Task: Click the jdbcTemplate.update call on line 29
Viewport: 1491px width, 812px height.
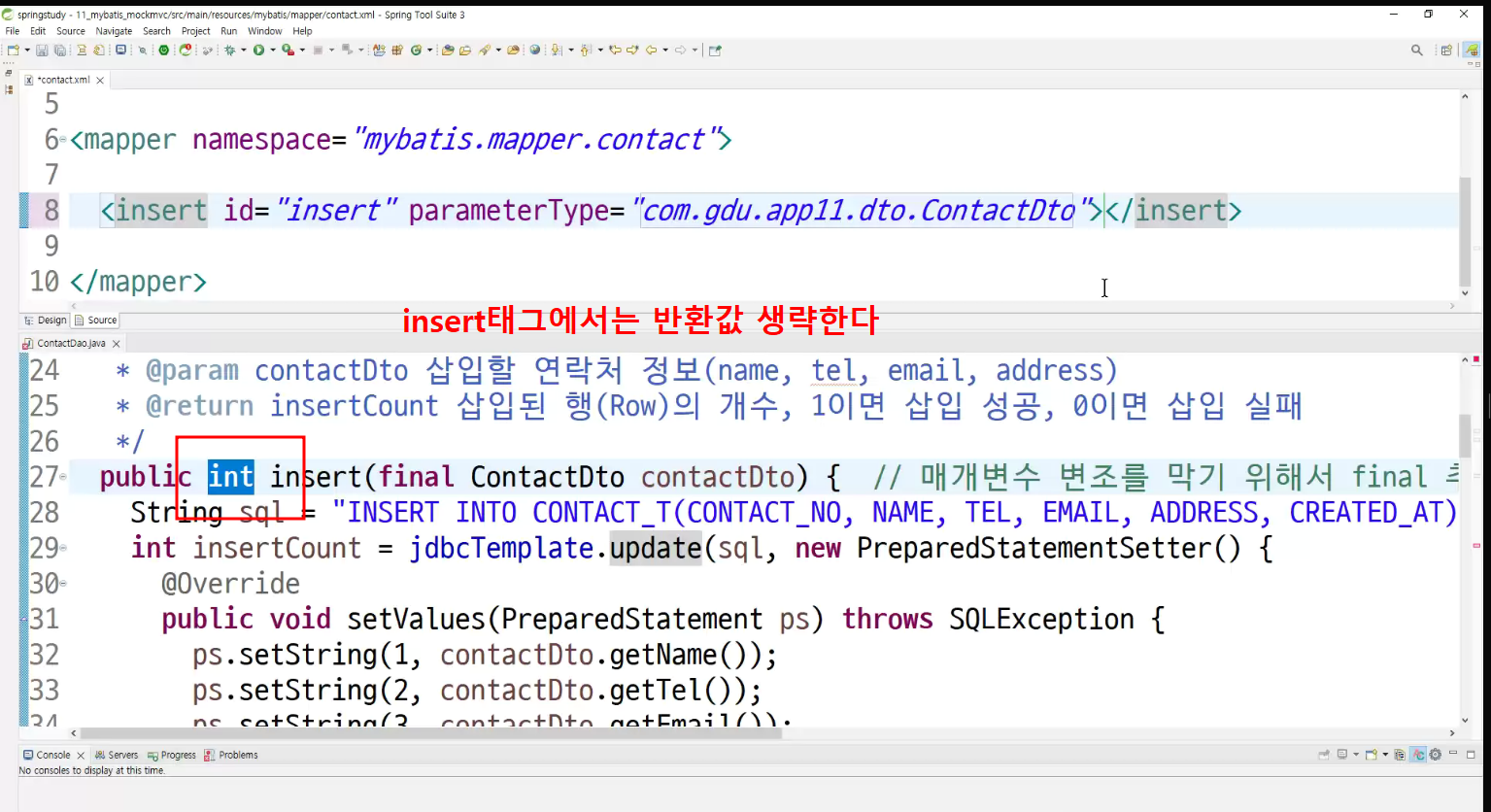Action: click(555, 549)
